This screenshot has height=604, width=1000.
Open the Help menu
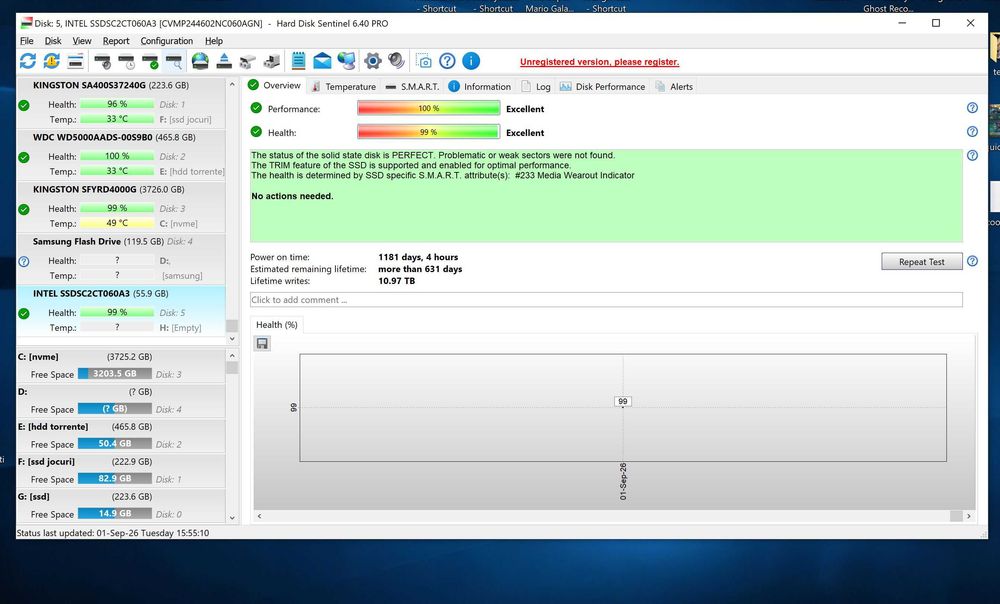tap(214, 41)
